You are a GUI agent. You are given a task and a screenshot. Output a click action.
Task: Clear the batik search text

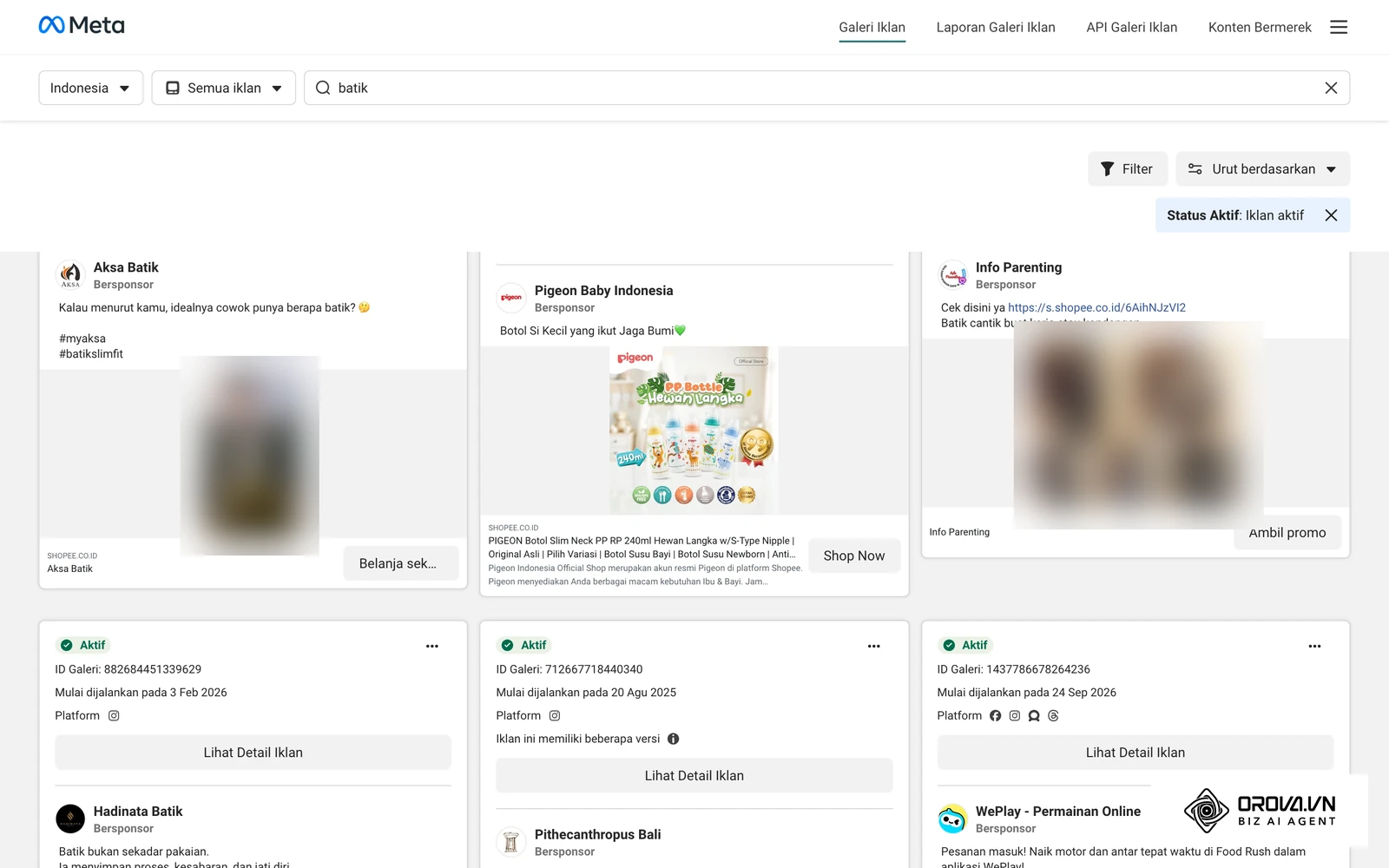click(x=1331, y=88)
